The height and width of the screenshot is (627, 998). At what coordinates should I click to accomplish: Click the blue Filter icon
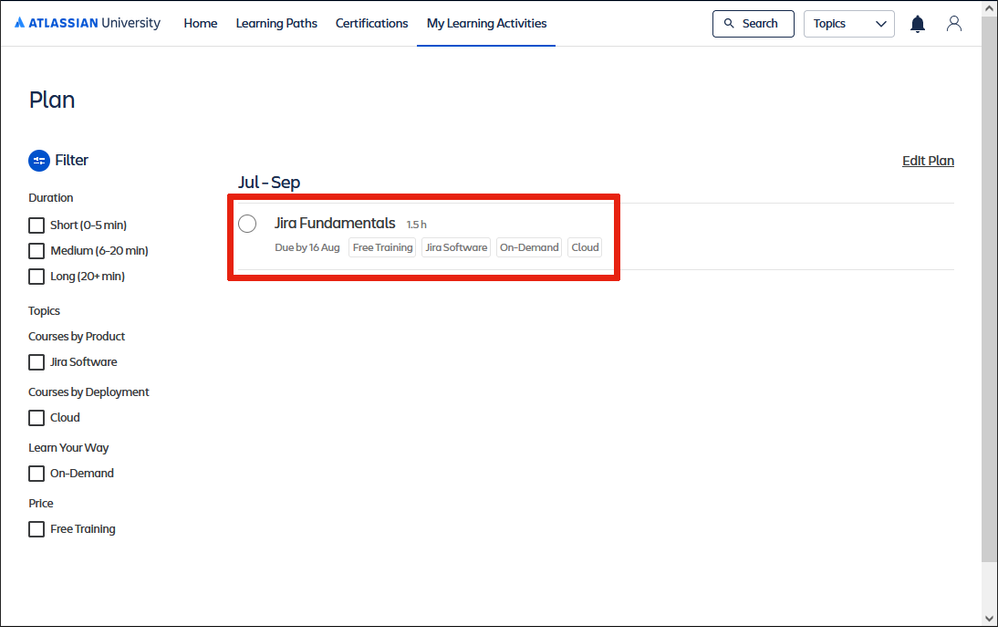coord(39,160)
